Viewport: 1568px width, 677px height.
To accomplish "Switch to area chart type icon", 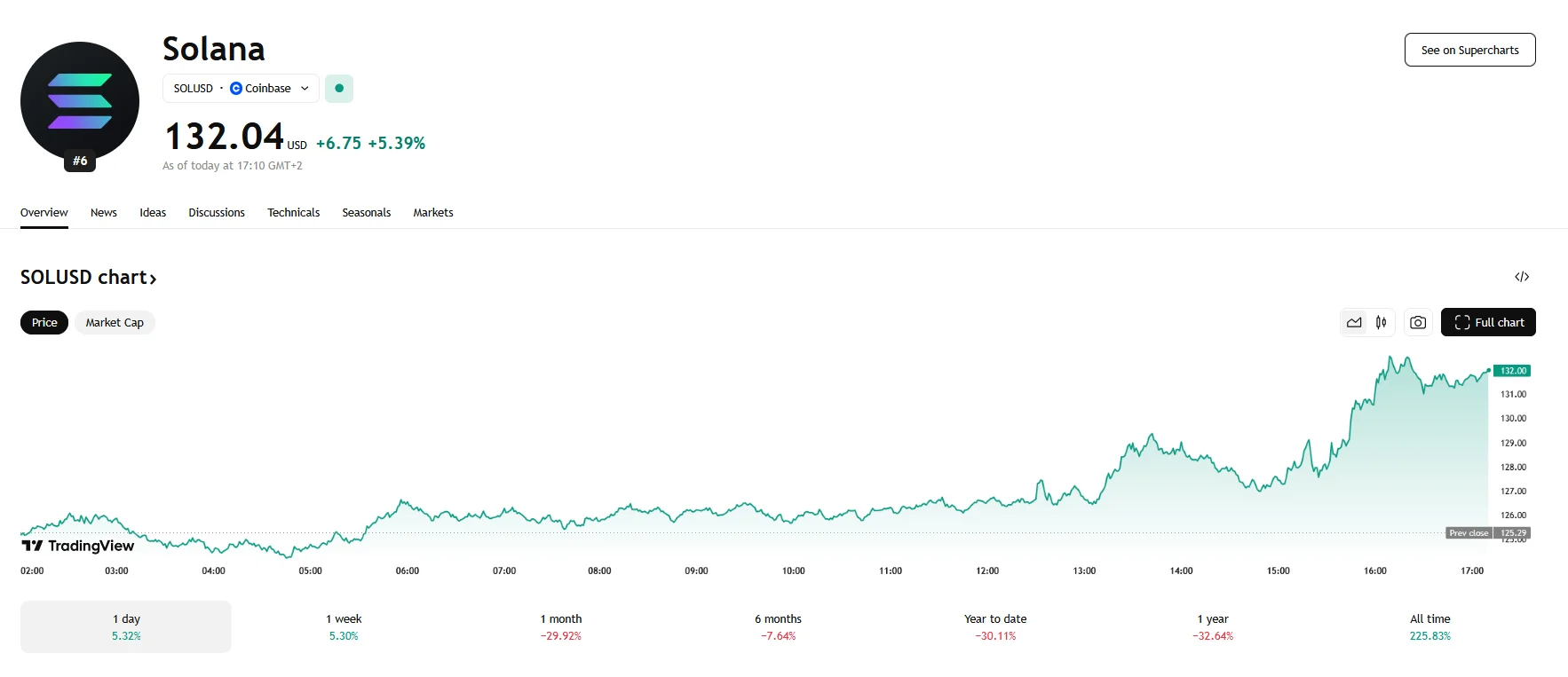I will pyautogui.click(x=1354, y=322).
